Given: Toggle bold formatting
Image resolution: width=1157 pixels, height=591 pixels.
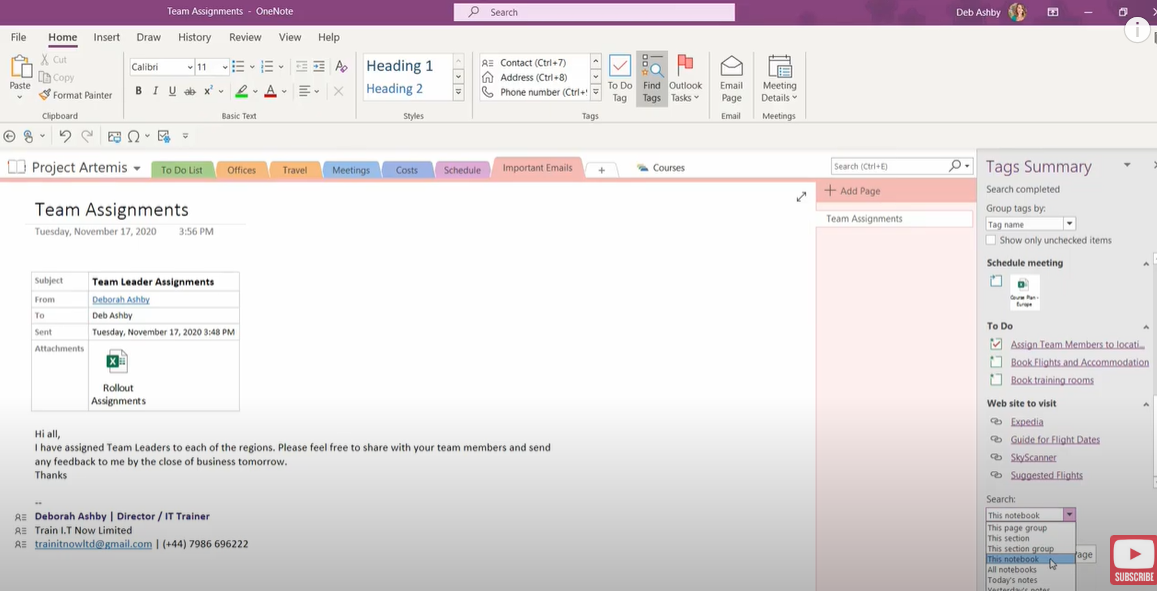Looking at the screenshot, I should coord(138,90).
